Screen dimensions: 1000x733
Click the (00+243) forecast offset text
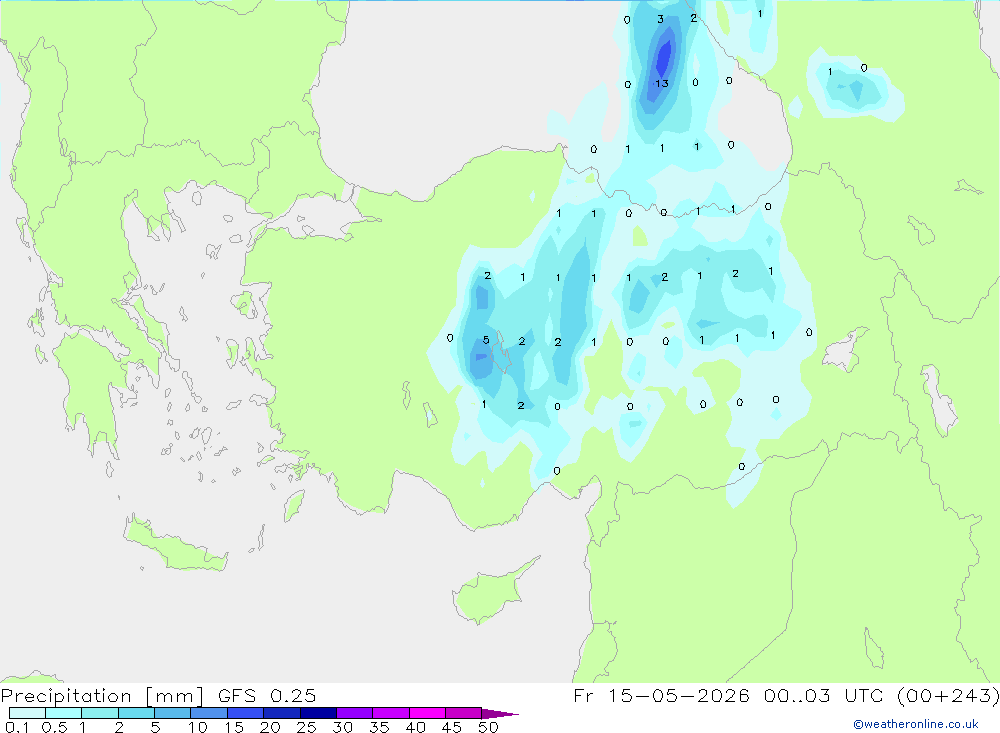(948, 695)
